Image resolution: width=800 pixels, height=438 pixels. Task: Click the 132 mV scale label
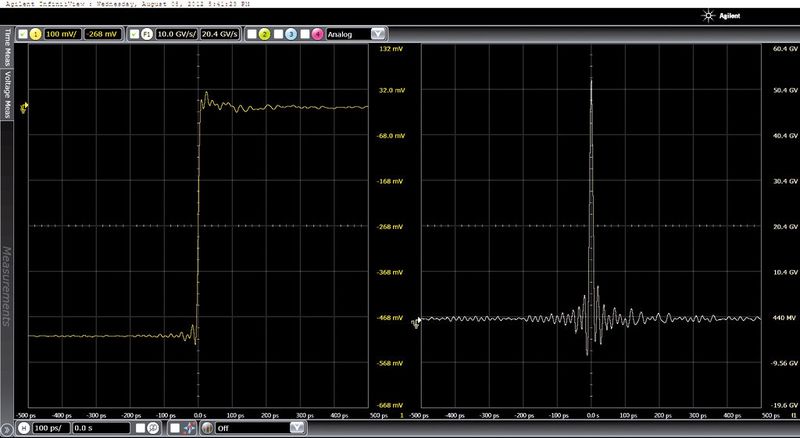pyautogui.click(x=393, y=48)
